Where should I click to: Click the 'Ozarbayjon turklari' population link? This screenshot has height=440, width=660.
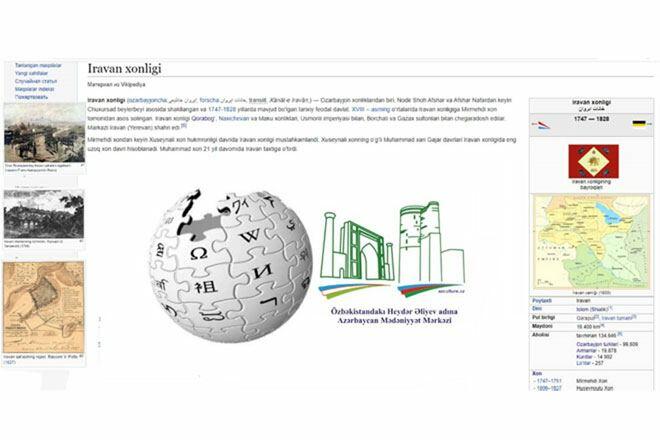coord(598,344)
